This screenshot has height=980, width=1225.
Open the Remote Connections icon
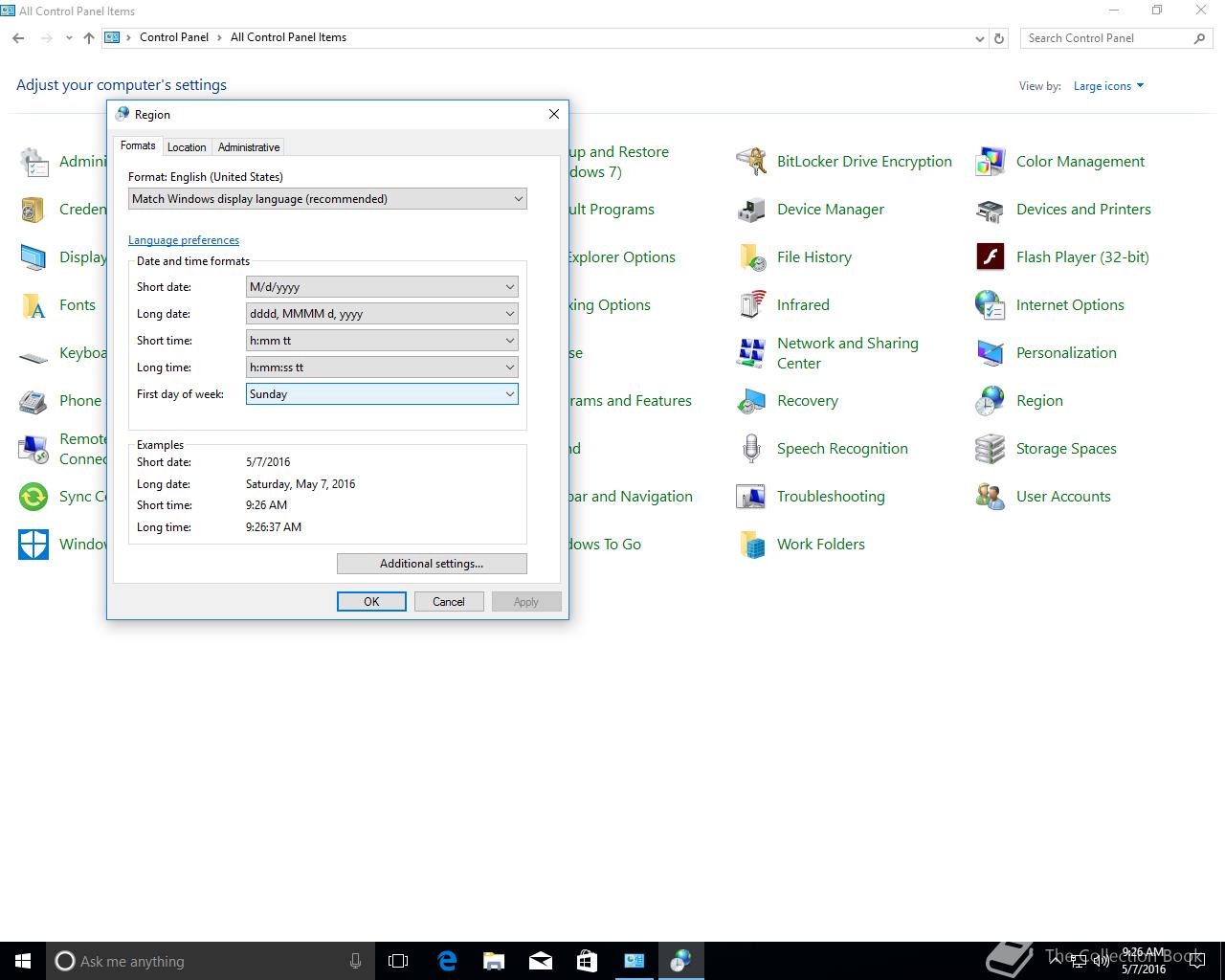click(x=33, y=449)
